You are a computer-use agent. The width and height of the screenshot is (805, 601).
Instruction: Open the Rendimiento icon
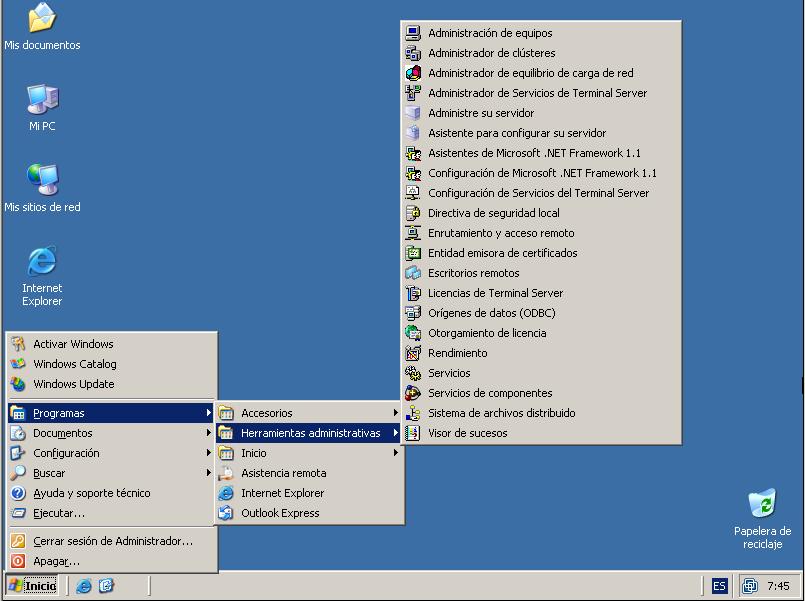[x=413, y=353]
